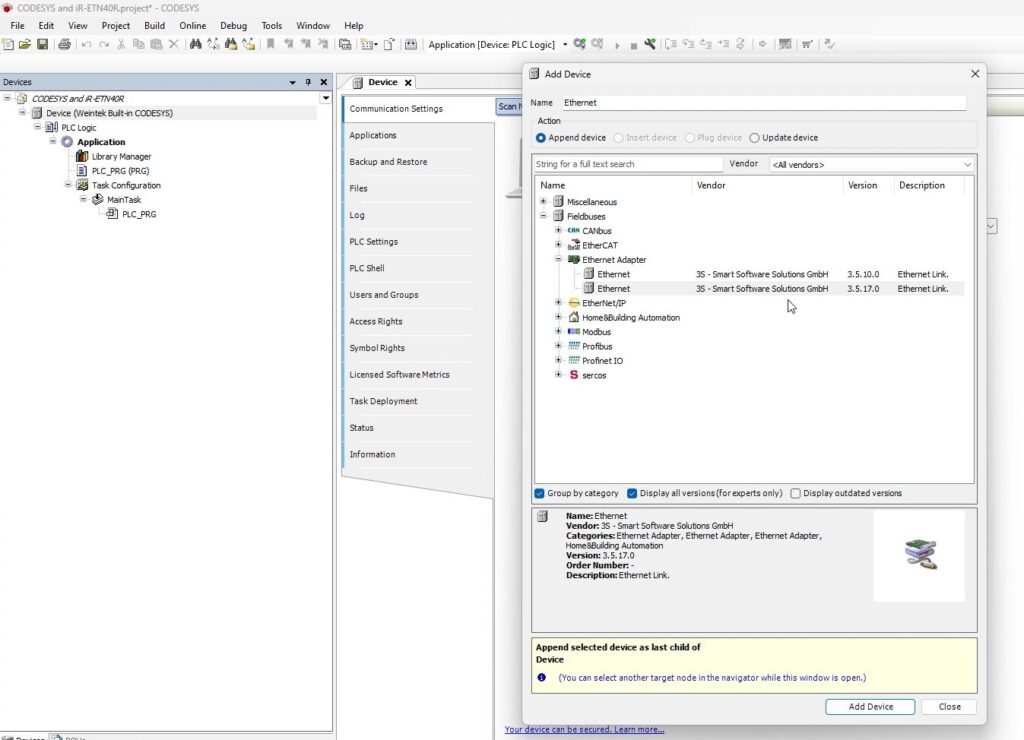The height and width of the screenshot is (740, 1024).
Task: Click the Print toolbar icon
Action: (64, 44)
